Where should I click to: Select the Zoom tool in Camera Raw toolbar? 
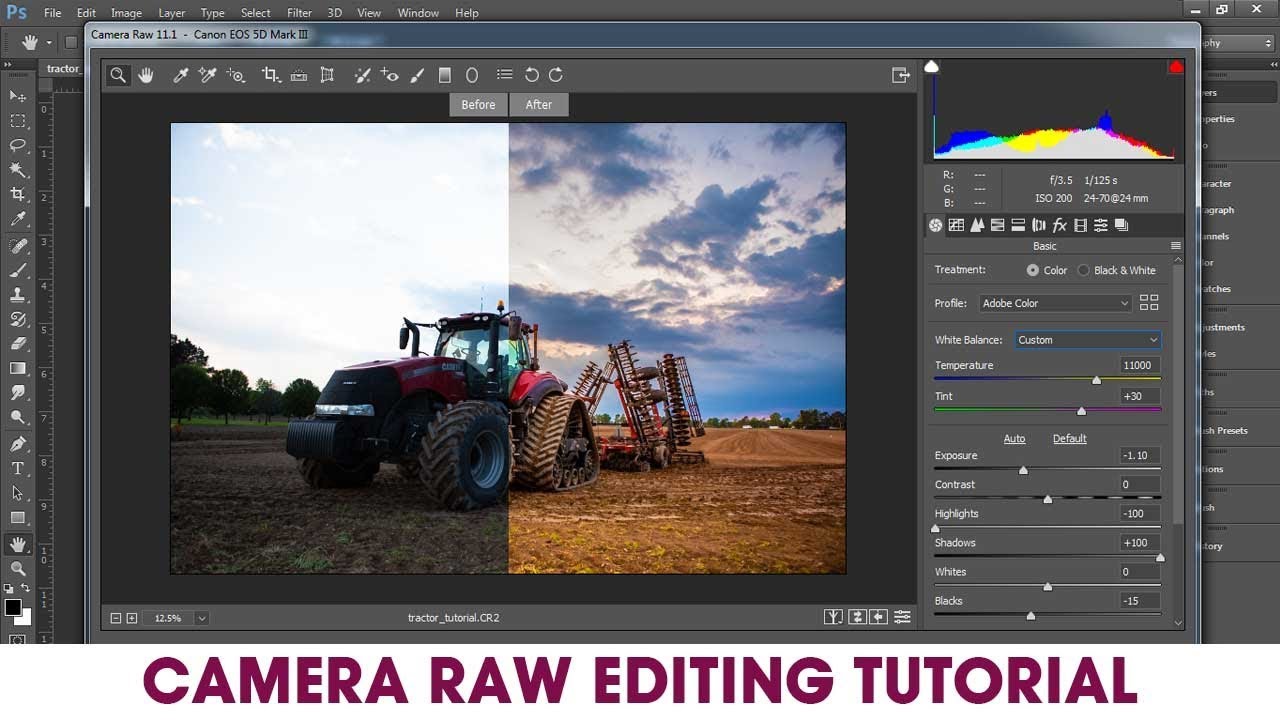click(x=118, y=75)
